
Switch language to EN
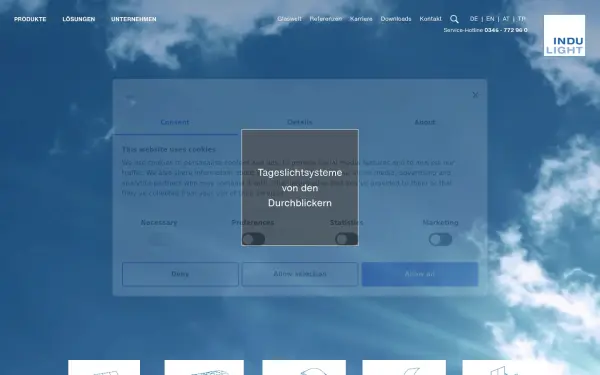[490, 19]
